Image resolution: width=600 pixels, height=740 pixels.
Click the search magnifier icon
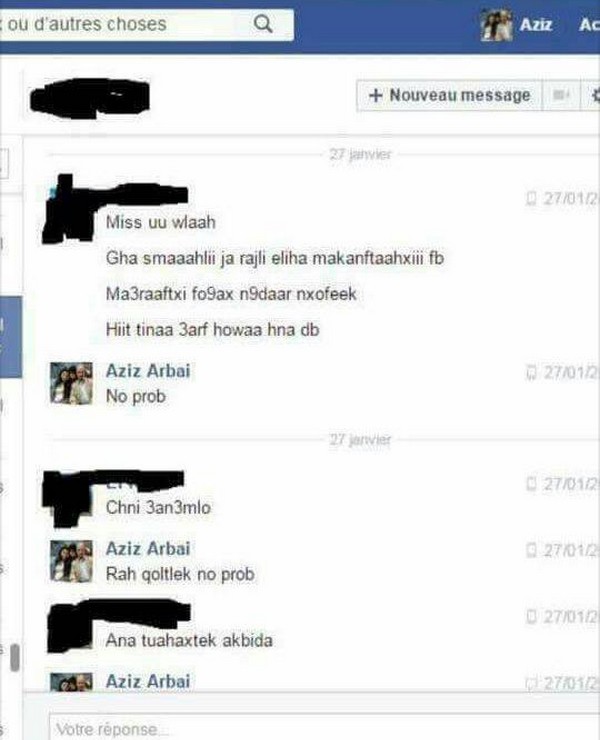click(263, 23)
